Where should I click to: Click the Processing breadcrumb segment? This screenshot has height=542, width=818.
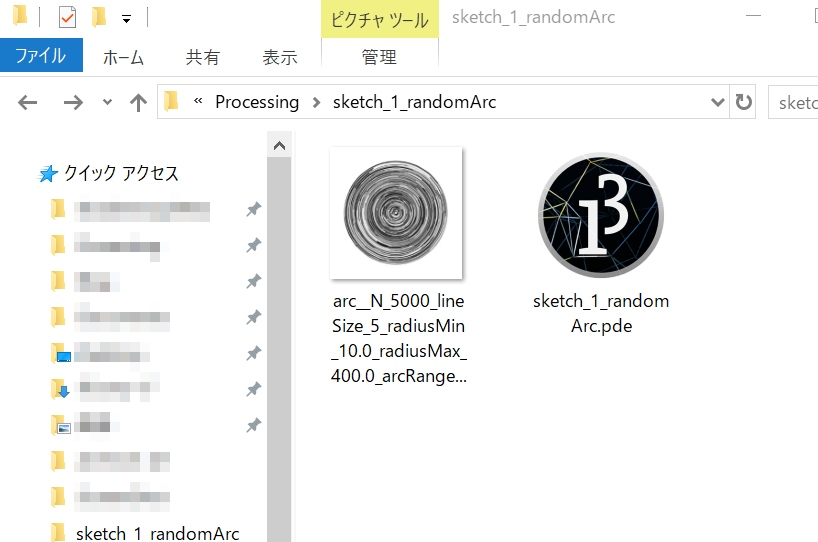click(257, 102)
